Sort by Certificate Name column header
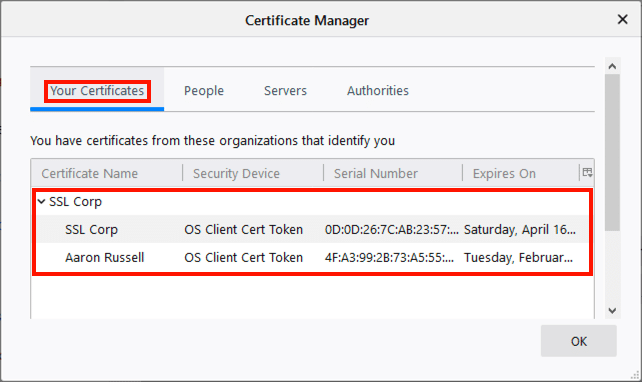 coord(106,173)
